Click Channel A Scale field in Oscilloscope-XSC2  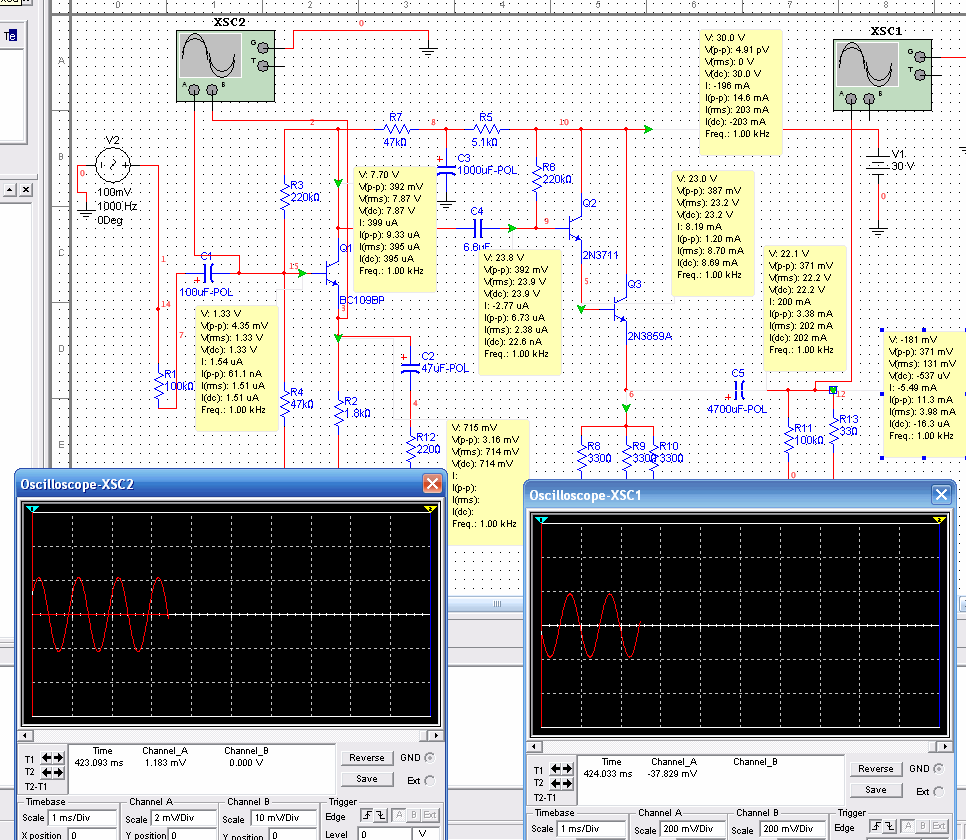[x=184, y=818]
